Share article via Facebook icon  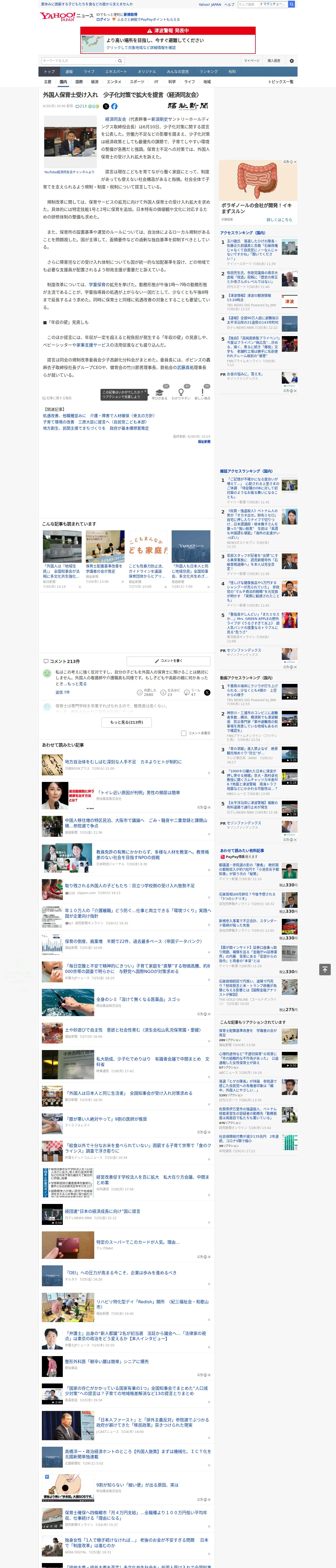[114, 107]
